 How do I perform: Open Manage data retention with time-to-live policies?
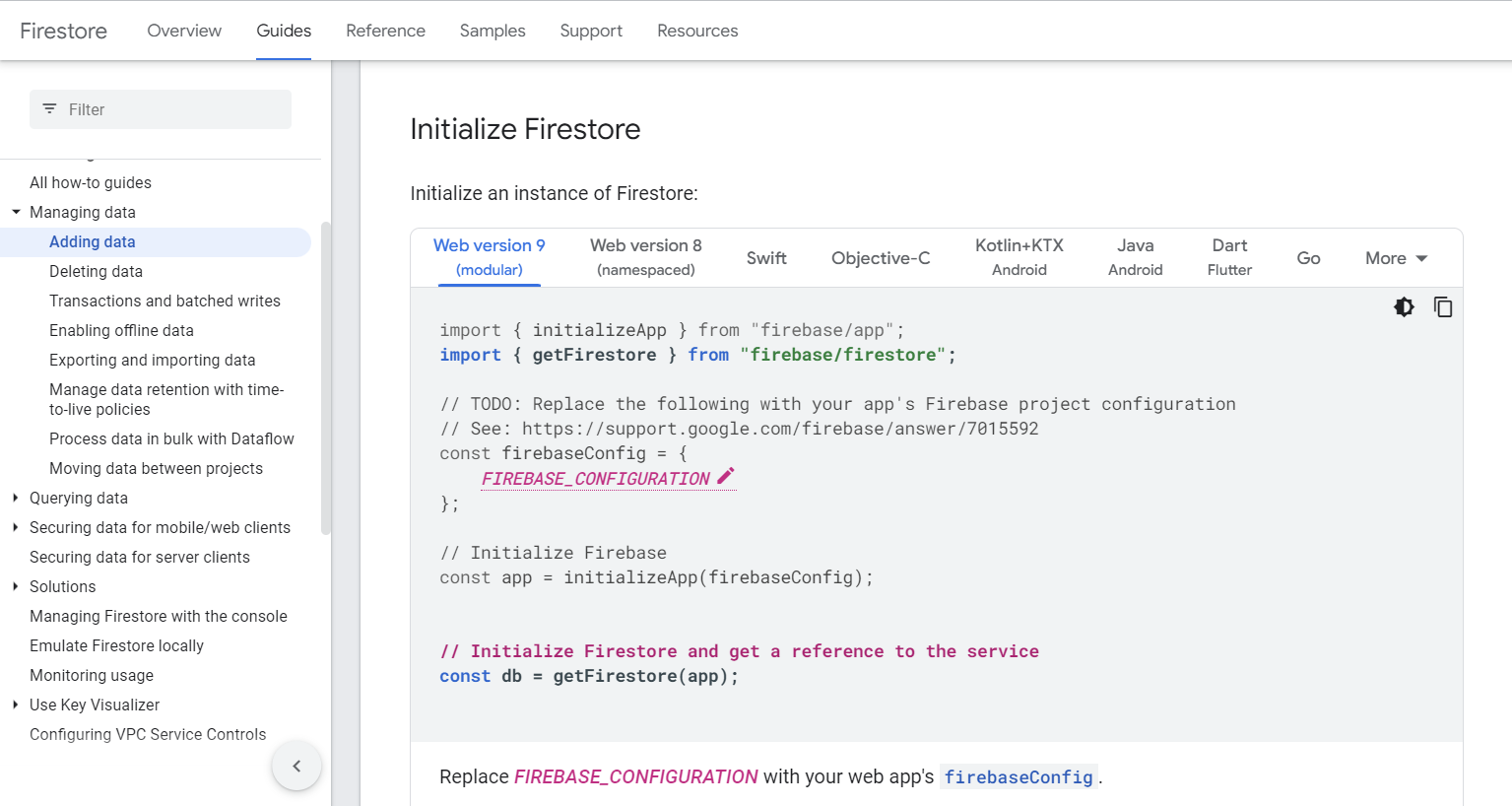point(166,399)
